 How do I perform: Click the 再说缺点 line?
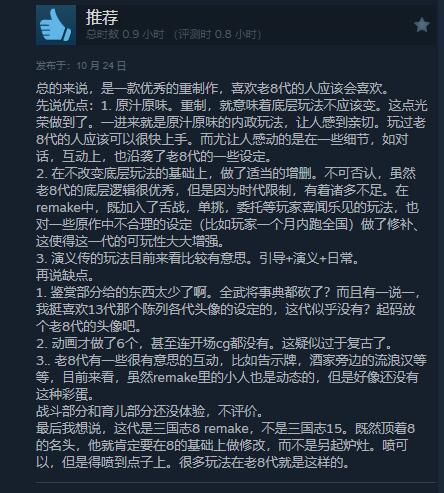[x=65, y=275]
